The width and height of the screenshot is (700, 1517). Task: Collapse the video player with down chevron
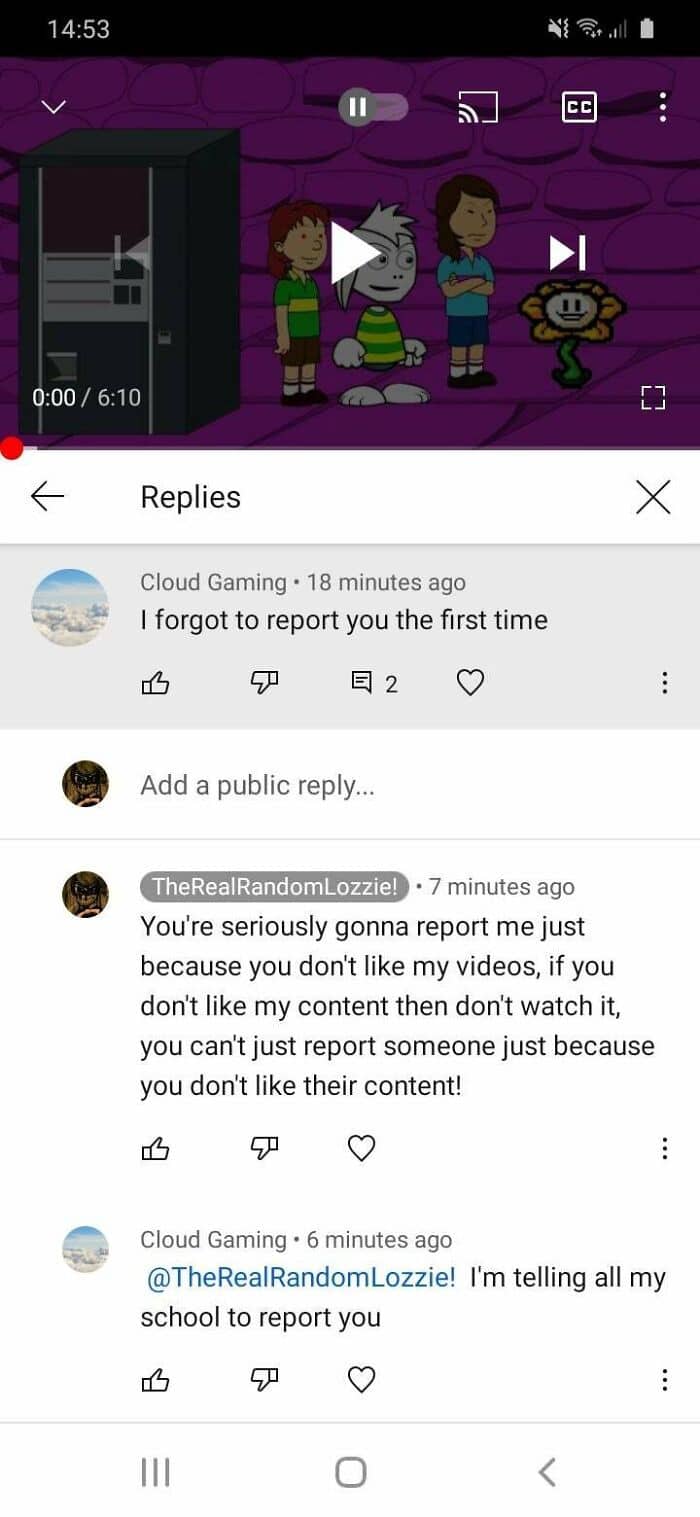pos(53,107)
